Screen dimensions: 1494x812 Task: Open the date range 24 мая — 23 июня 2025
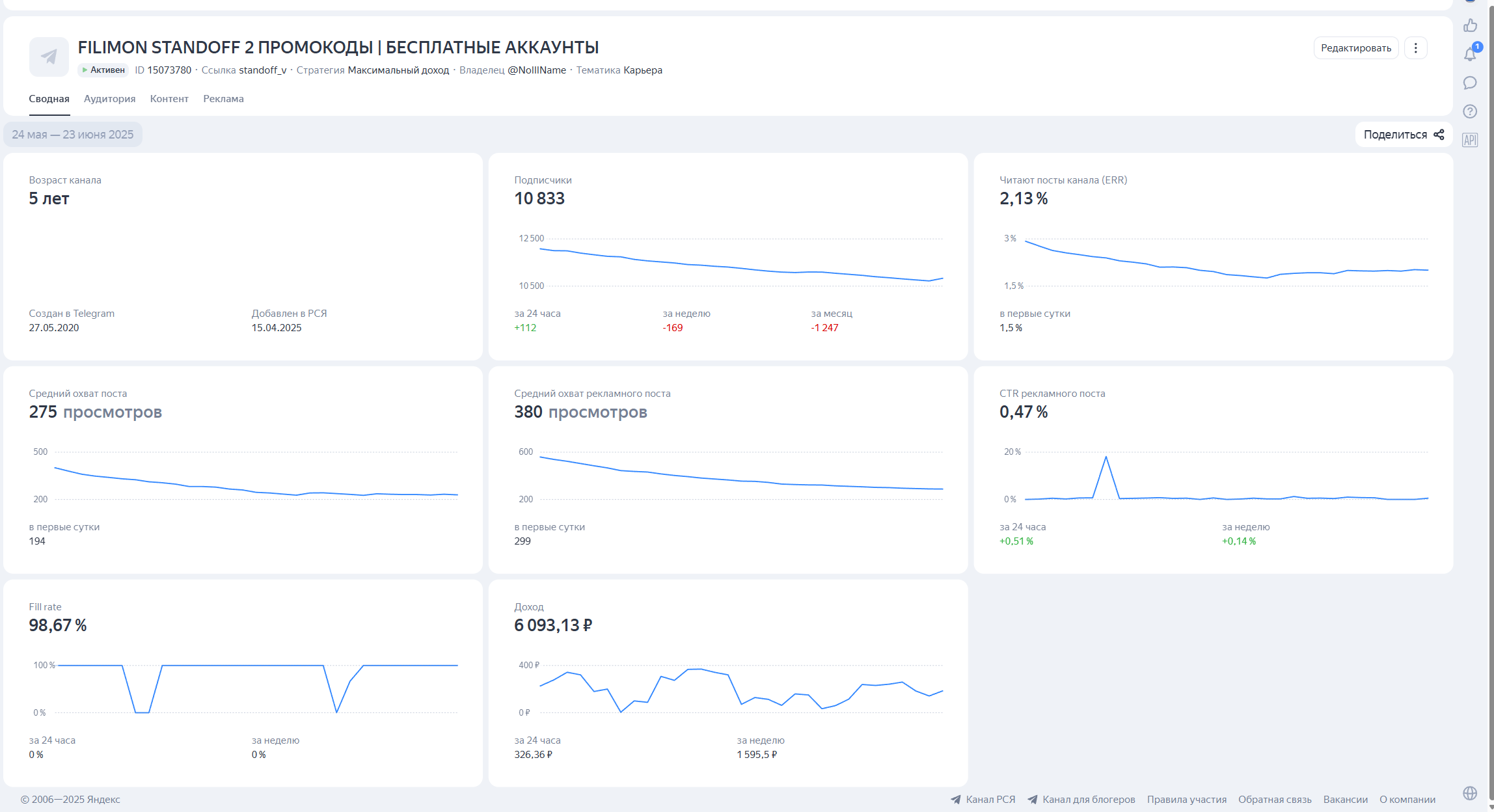pyautogui.click(x=73, y=135)
